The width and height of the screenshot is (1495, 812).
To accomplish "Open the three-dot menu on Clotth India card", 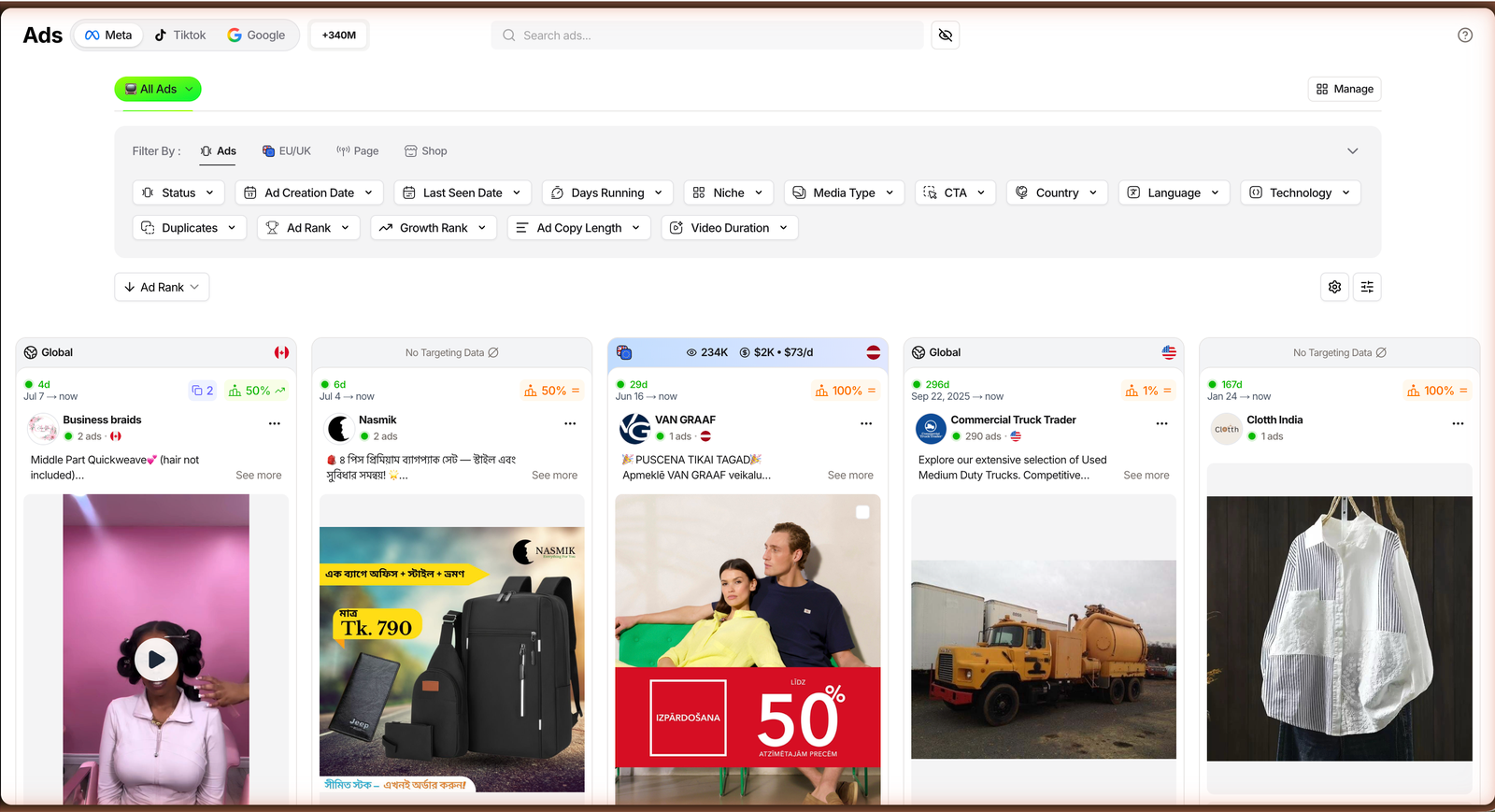I will pyautogui.click(x=1458, y=423).
